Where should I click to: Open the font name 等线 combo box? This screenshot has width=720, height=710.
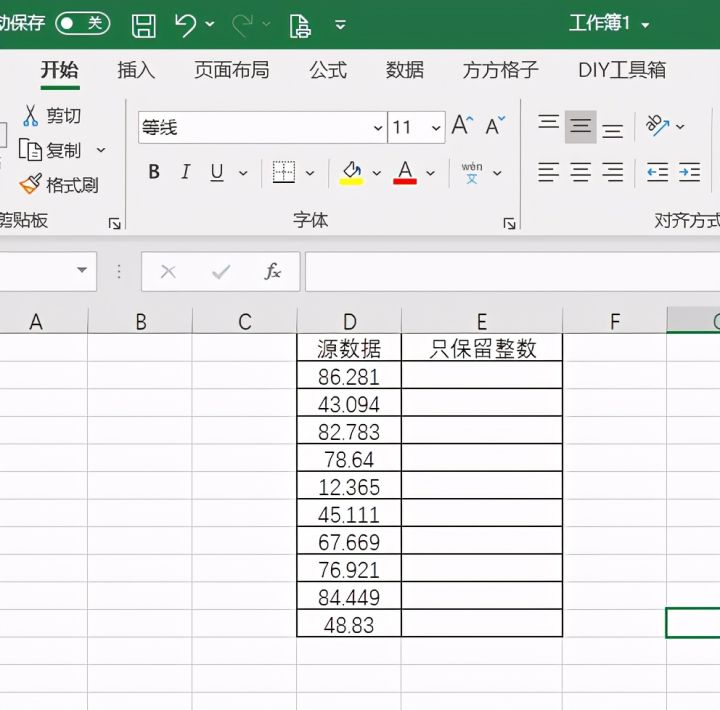(262, 127)
